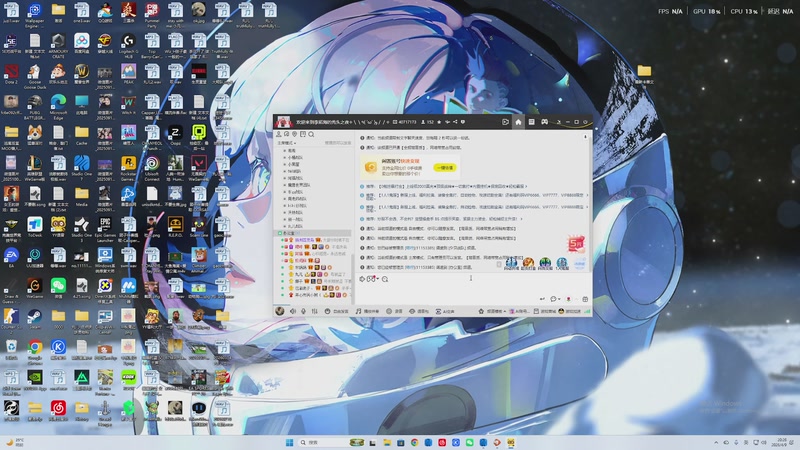
Task: Open the speech bubble dropdown near the send area
Action: click(x=555, y=299)
